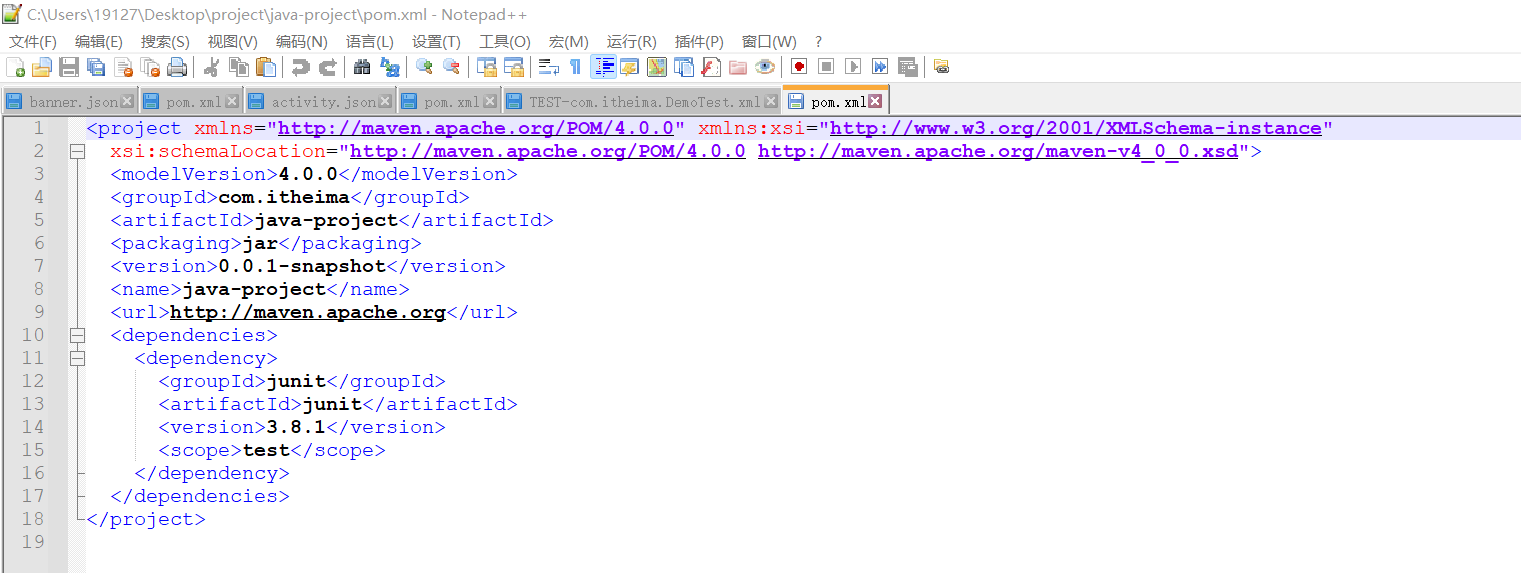Click the packaging value jar

[x=260, y=243]
